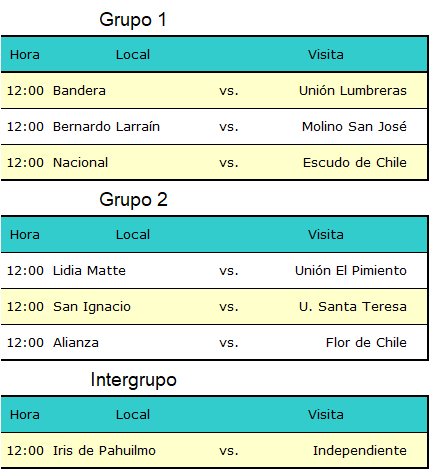Click Hora column header in Grupo 1
This screenshot has width=429, height=469.
pos(25,55)
